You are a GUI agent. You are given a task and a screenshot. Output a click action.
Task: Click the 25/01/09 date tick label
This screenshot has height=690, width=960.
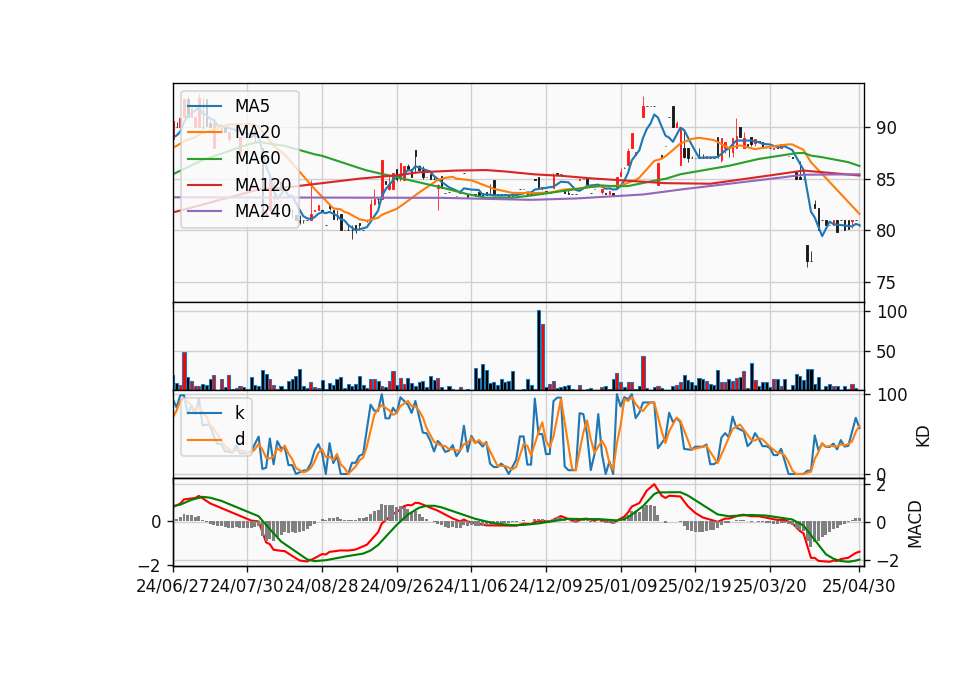[x=620, y=586]
